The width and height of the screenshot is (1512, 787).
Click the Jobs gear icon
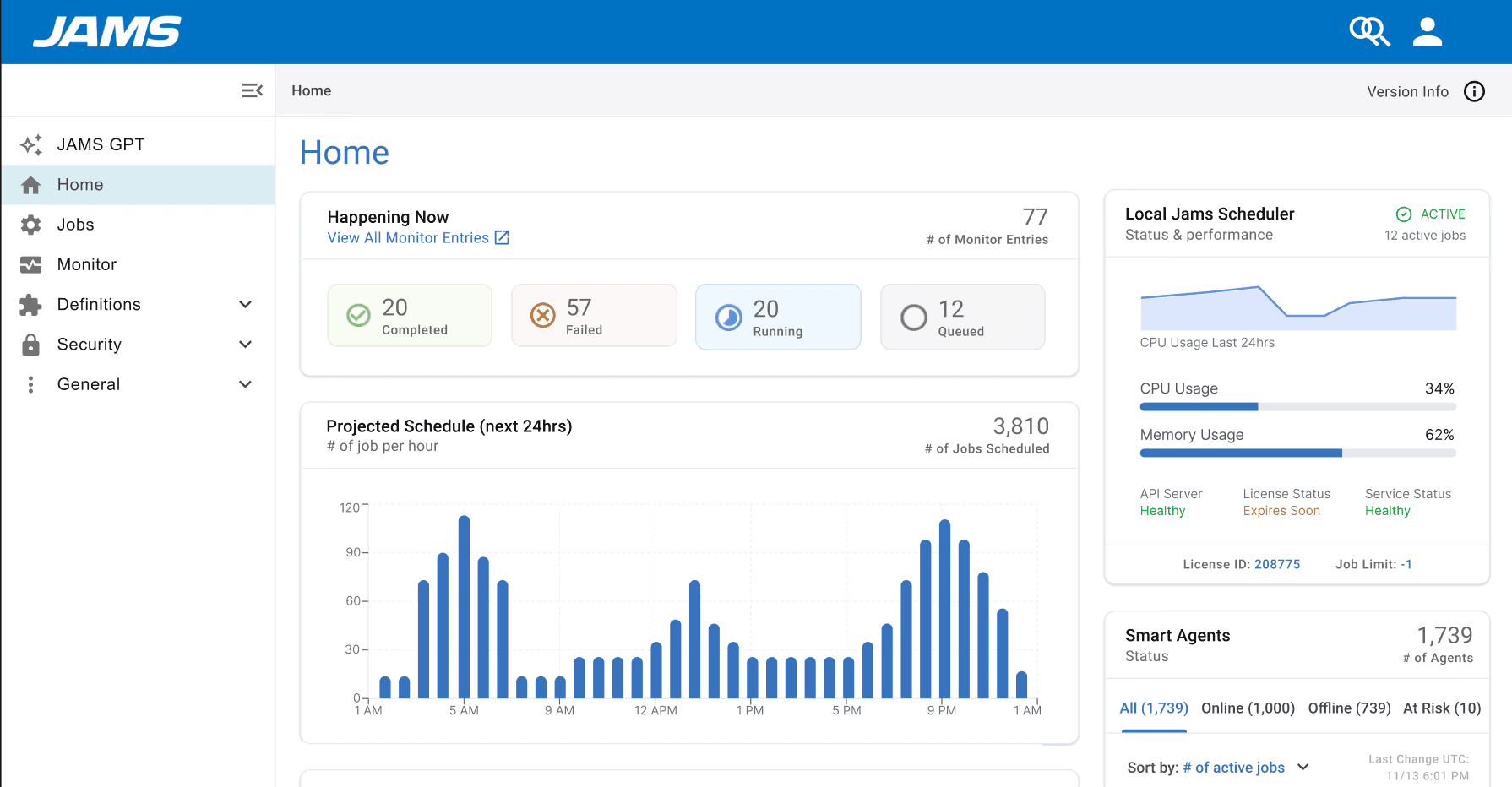[x=31, y=225]
